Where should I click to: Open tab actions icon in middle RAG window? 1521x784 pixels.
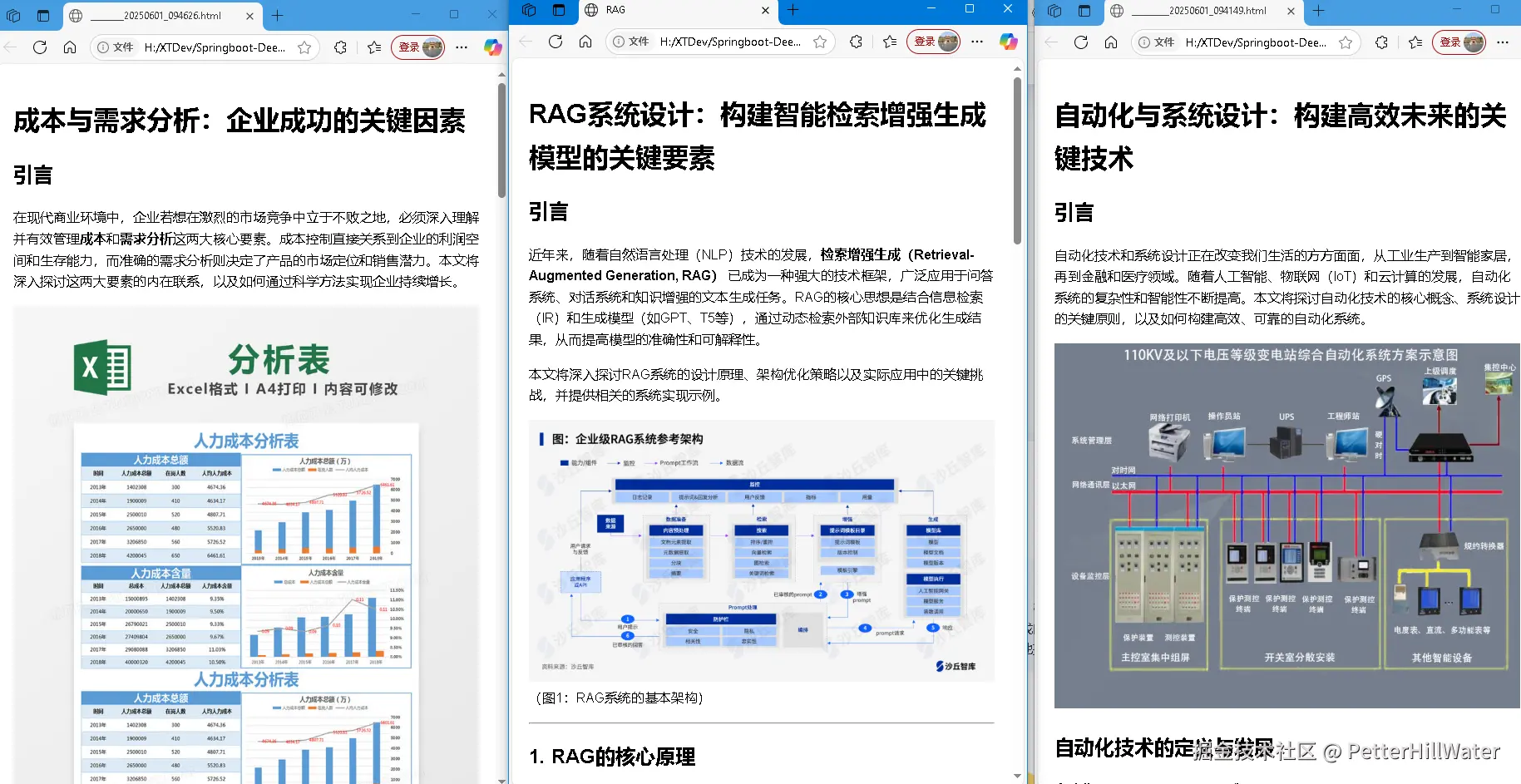[x=559, y=10]
